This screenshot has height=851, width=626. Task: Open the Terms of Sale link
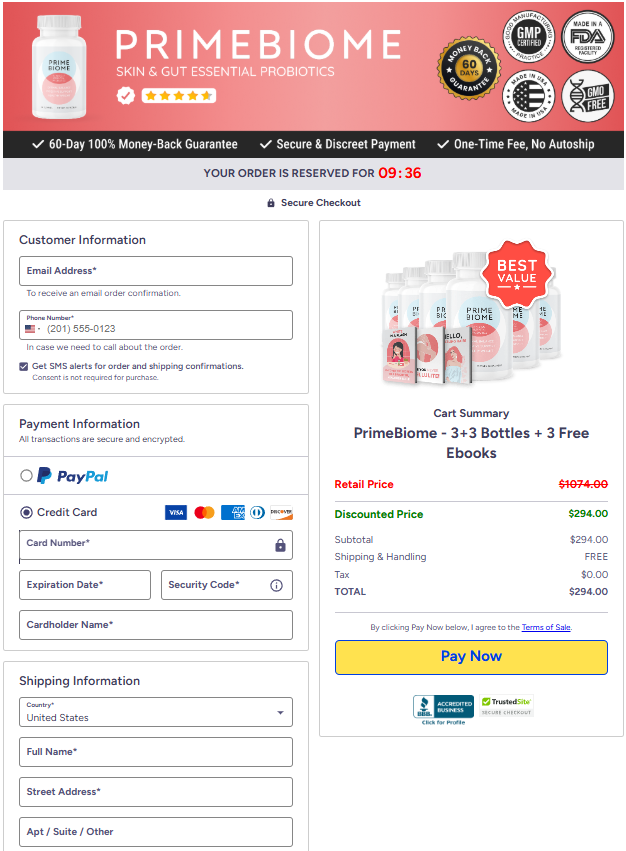[546, 627]
